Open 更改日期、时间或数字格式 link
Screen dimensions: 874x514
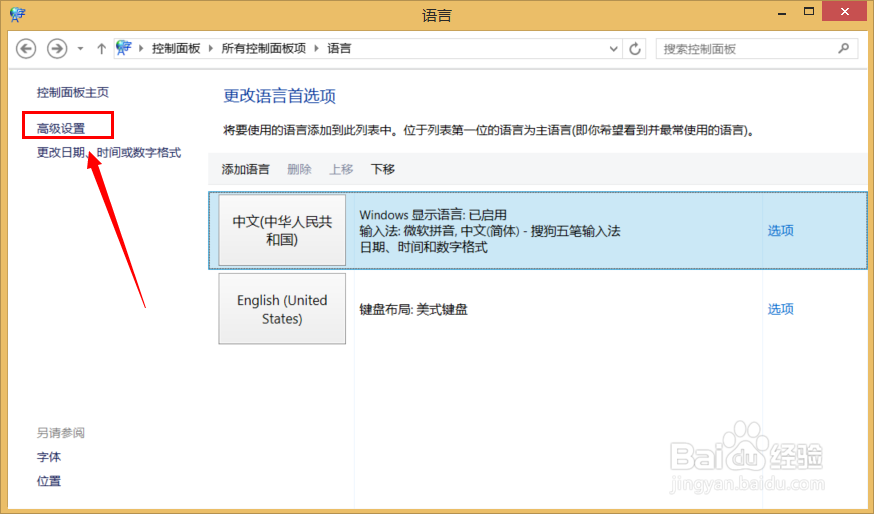pos(109,152)
